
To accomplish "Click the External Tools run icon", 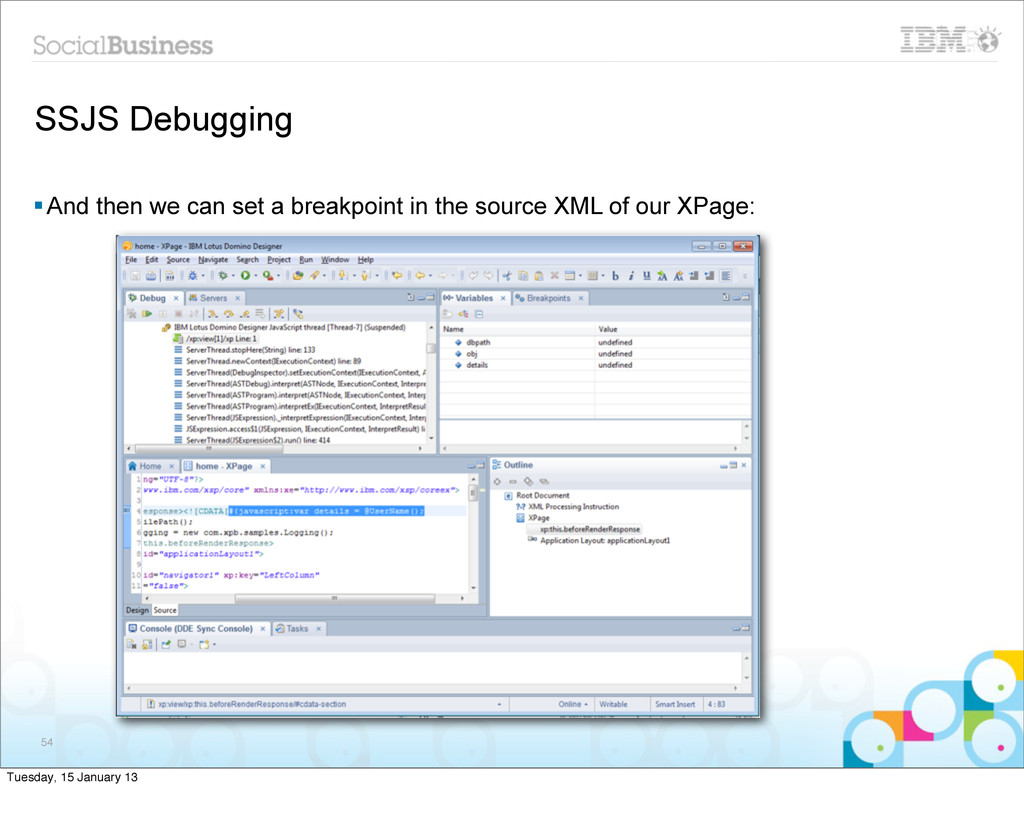I will click(267, 276).
